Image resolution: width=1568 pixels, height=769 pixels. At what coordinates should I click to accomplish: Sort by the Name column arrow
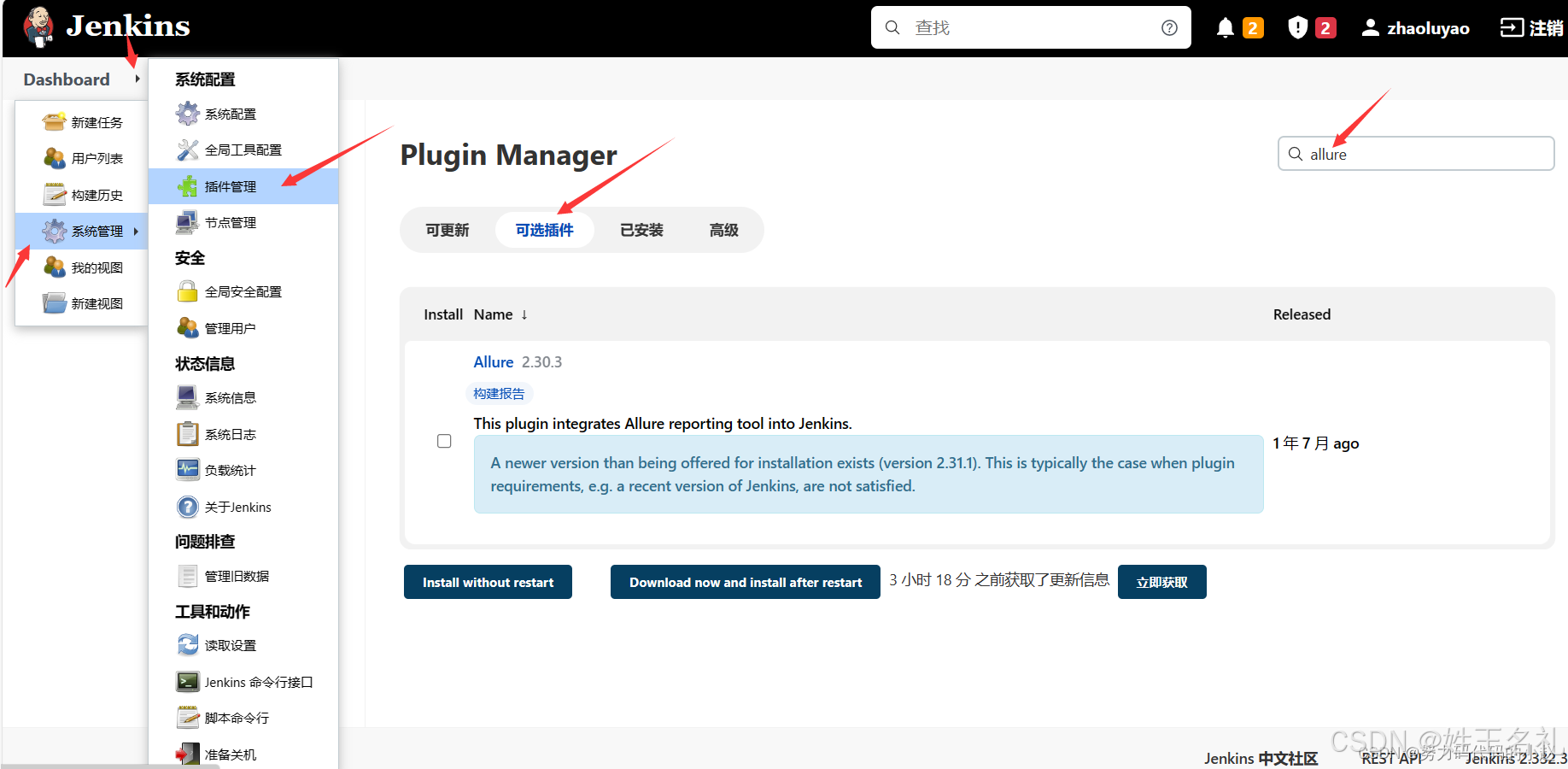pyautogui.click(x=524, y=314)
